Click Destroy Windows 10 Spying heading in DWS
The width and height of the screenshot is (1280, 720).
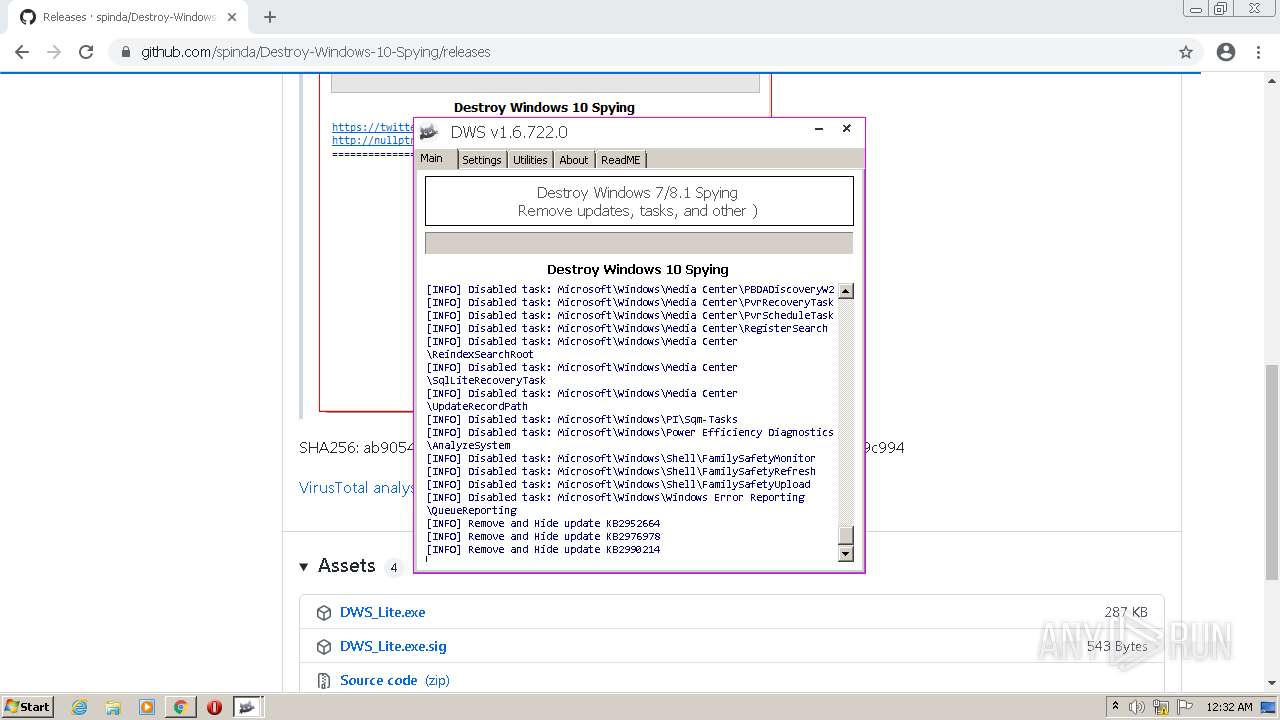[x=638, y=269]
